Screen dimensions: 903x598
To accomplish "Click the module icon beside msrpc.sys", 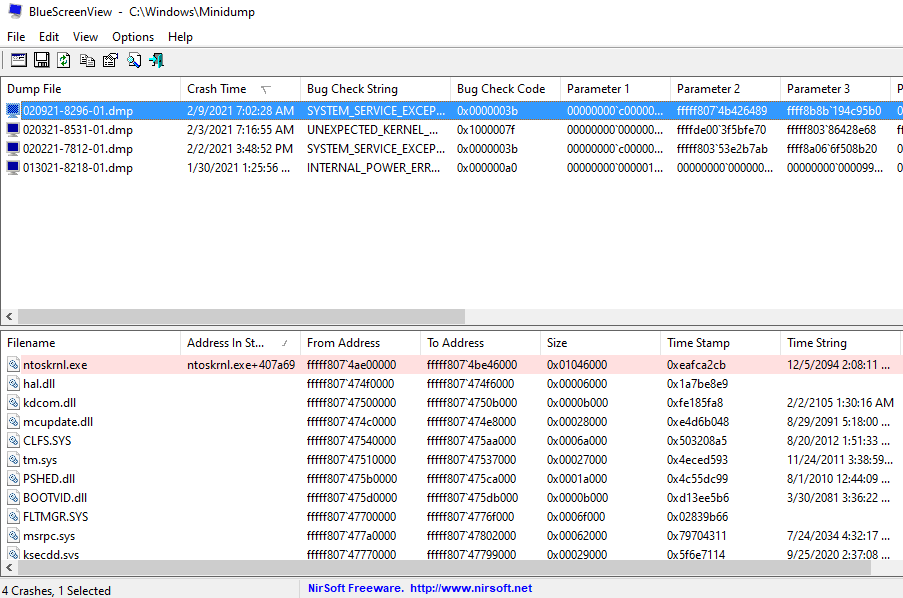I will pyautogui.click(x=13, y=536).
